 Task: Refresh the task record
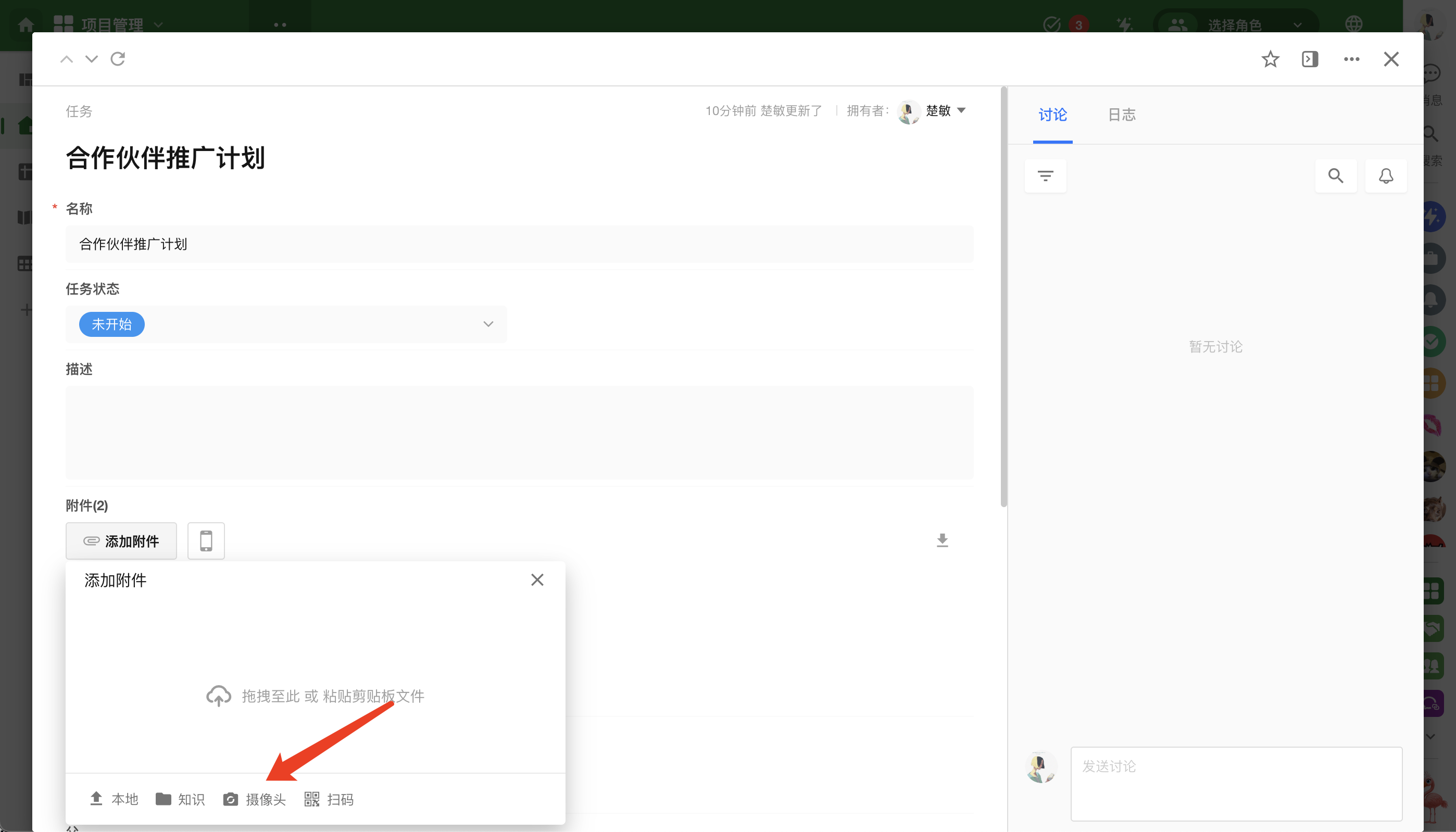pos(118,59)
